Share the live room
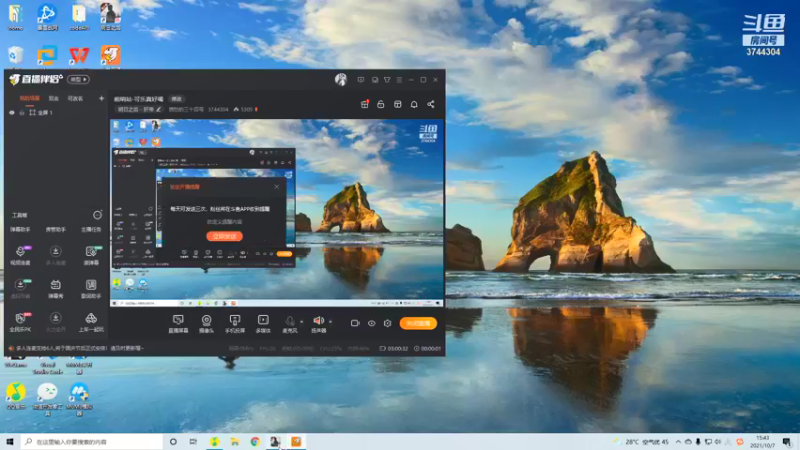This screenshot has height=450, width=800. click(x=431, y=104)
